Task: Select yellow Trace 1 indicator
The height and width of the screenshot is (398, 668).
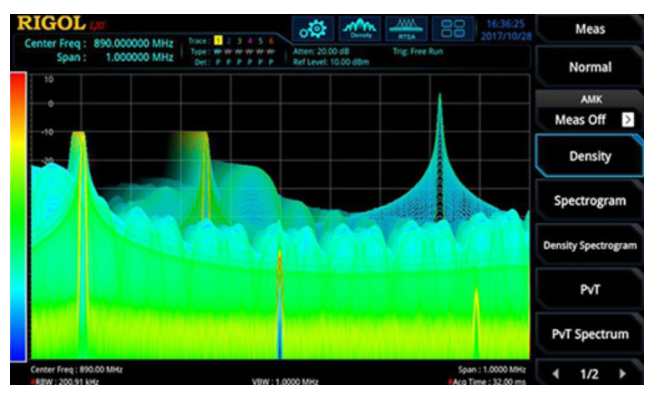Action: pyautogui.click(x=218, y=41)
